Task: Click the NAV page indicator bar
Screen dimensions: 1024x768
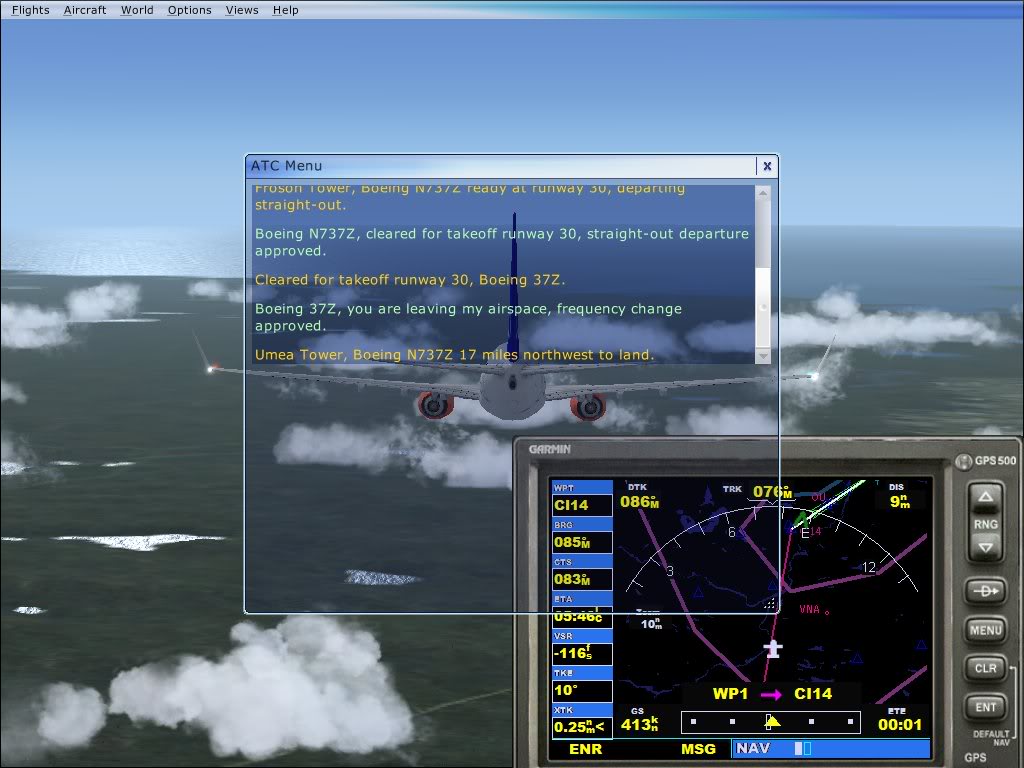Action: (x=830, y=748)
